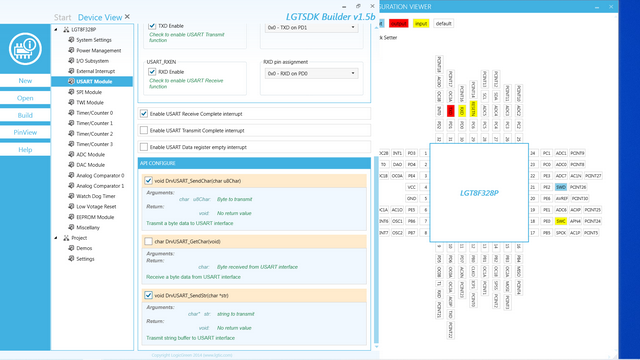Click the icon beside USART Module

coord(71,81)
